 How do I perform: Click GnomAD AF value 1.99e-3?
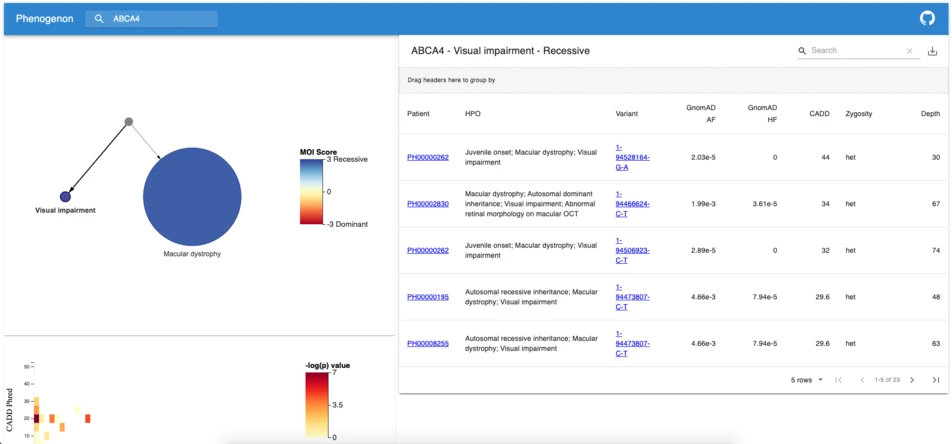click(703, 204)
